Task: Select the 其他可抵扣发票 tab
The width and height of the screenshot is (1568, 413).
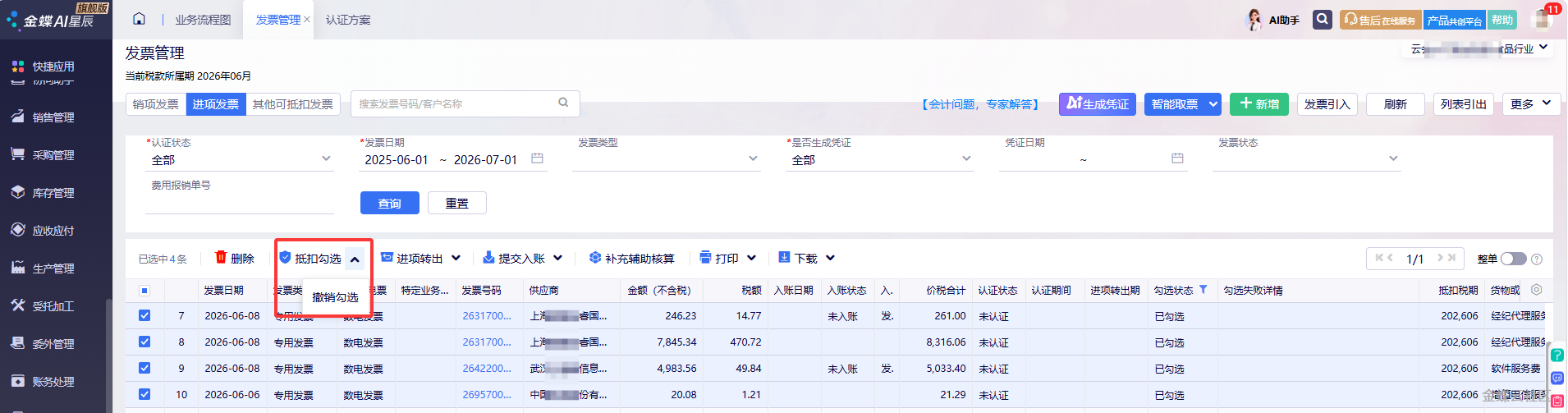Action: coord(293,104)
